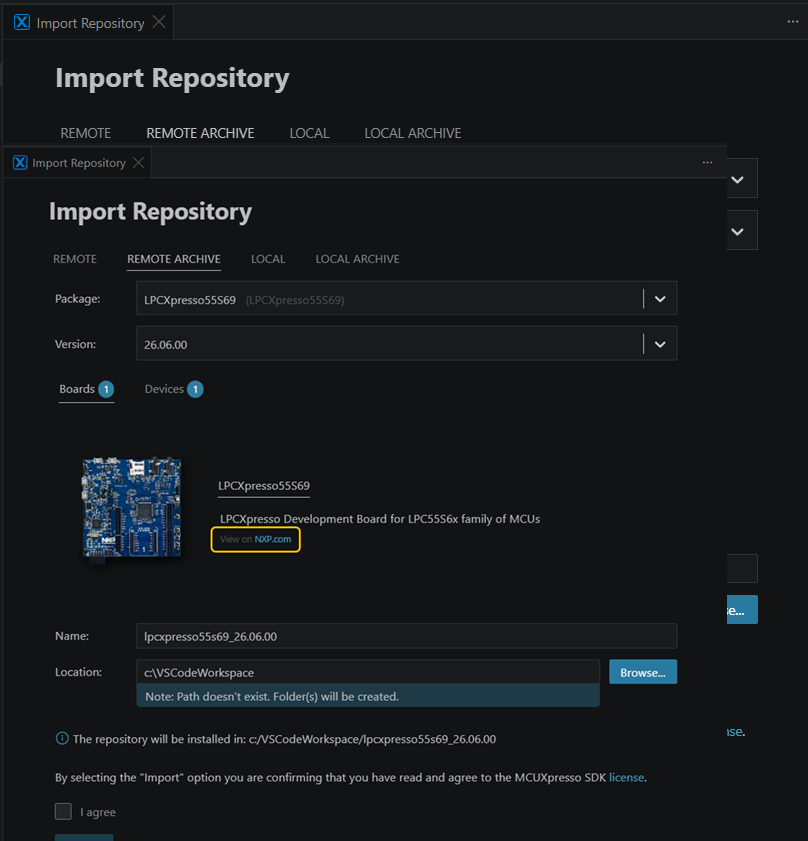Click the Name input field
808x841 pixels.
[x=407, y=636]
